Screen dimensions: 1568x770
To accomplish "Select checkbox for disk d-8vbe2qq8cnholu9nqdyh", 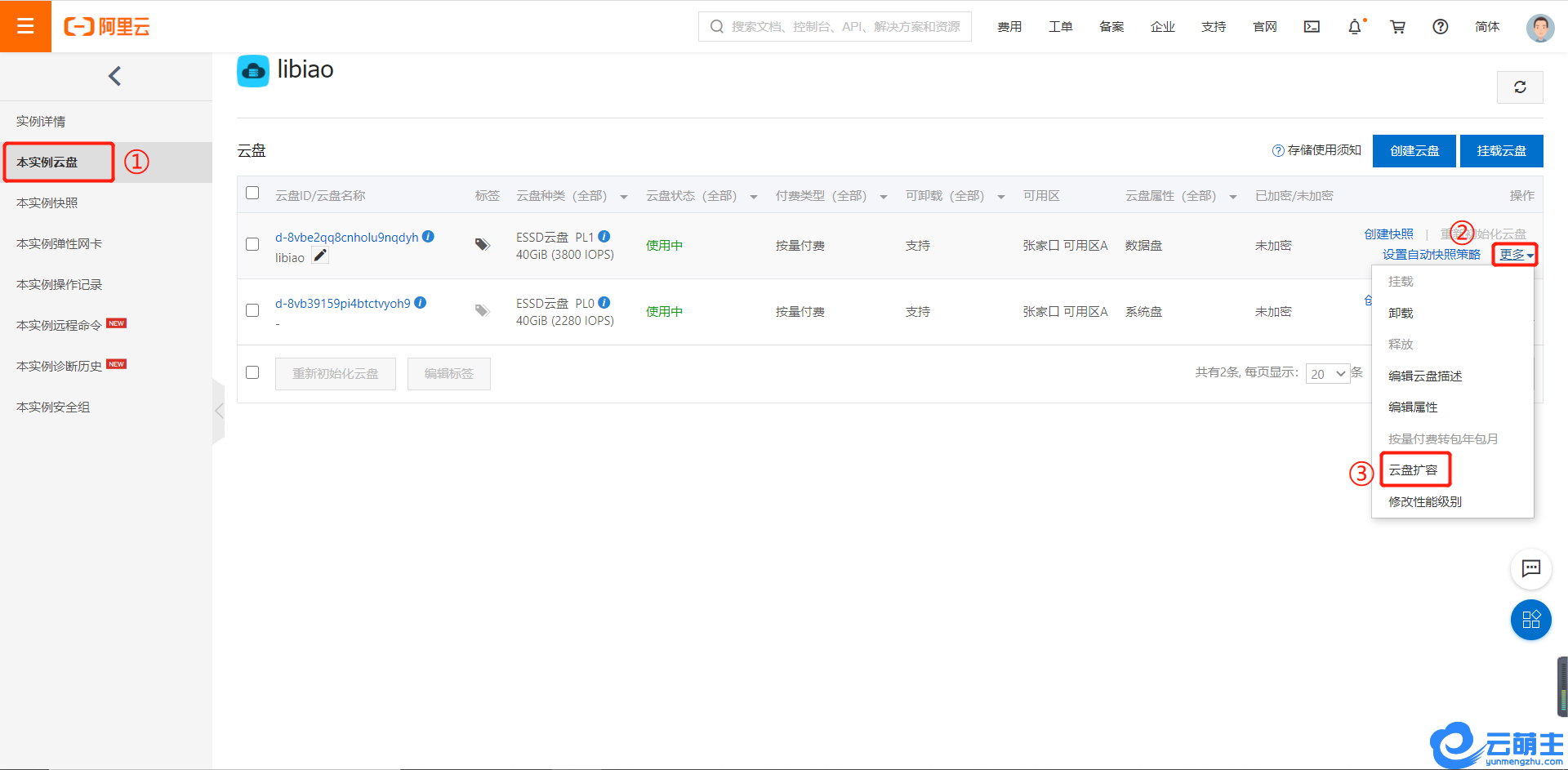I will tap(252, 244).
